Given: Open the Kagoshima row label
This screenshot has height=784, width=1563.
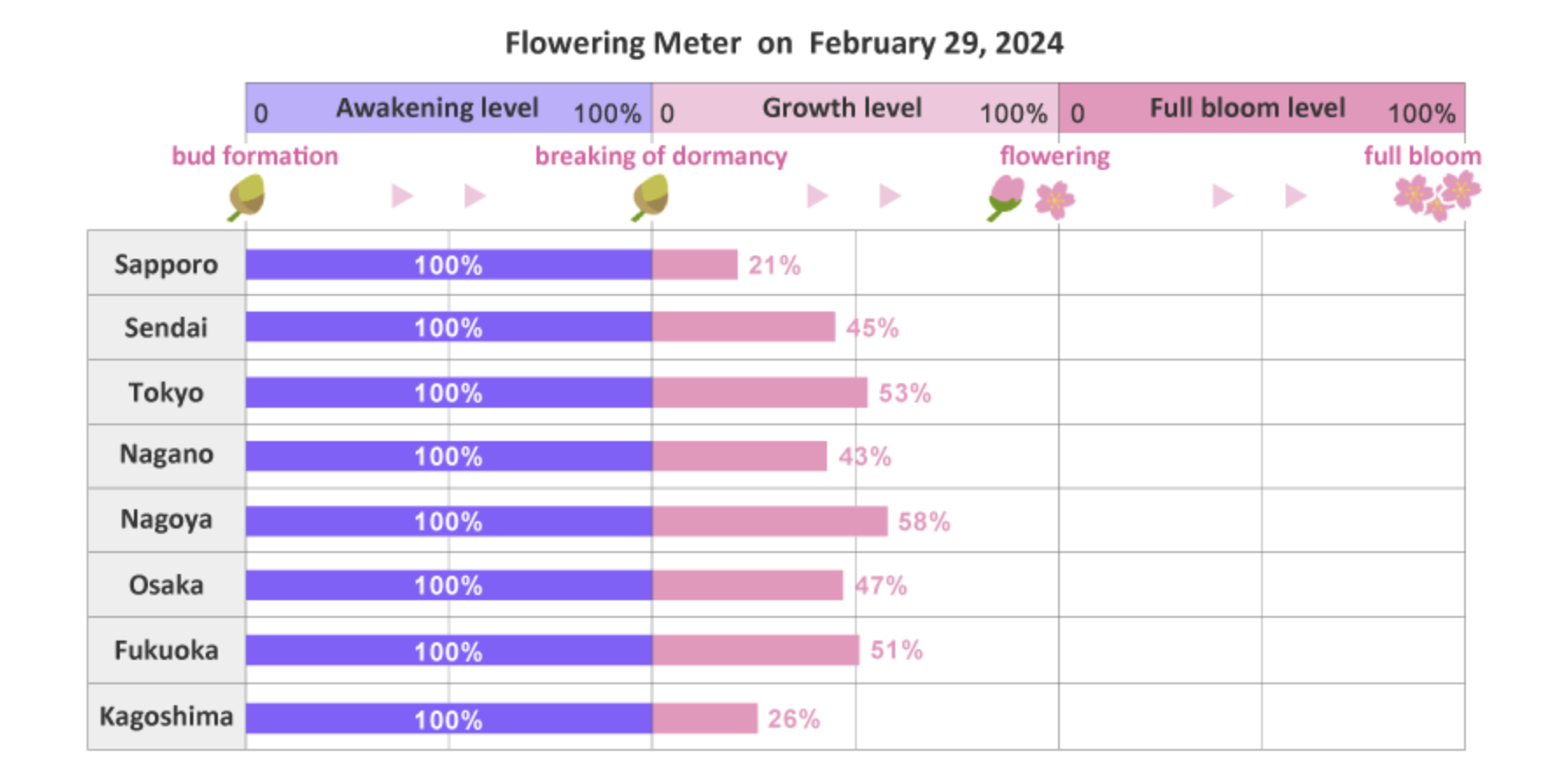Looking at the screenshot, I should [x=166, y=717].
